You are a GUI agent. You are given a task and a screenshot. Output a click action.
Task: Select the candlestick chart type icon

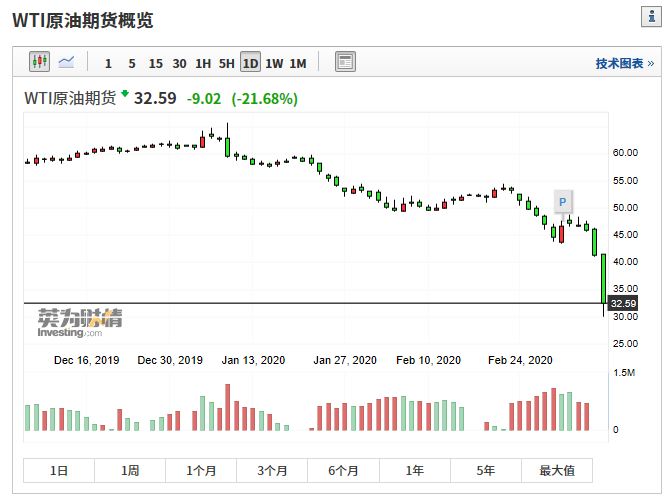39,62
